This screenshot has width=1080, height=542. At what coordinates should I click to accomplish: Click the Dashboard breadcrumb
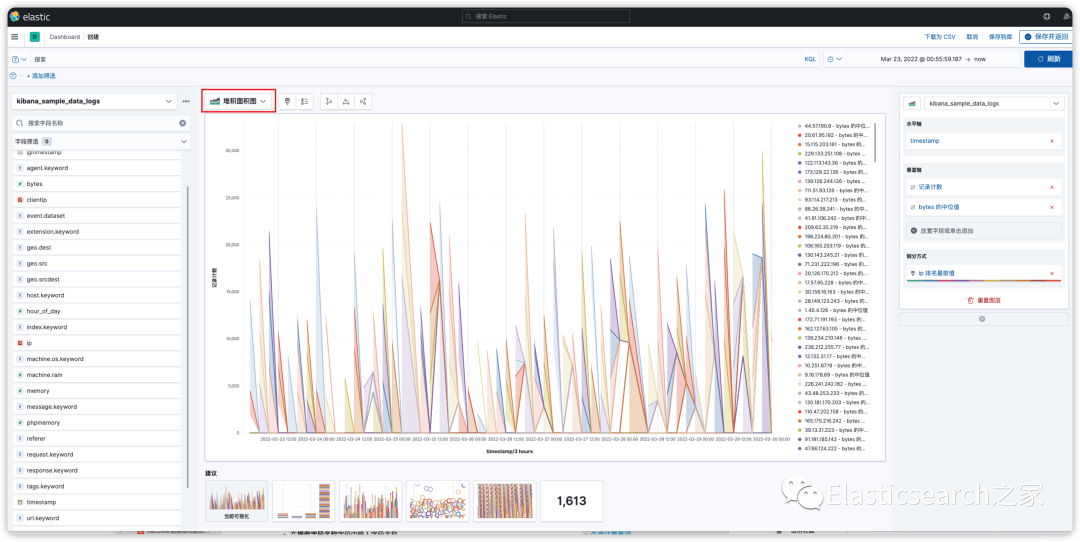coord(64,37)
